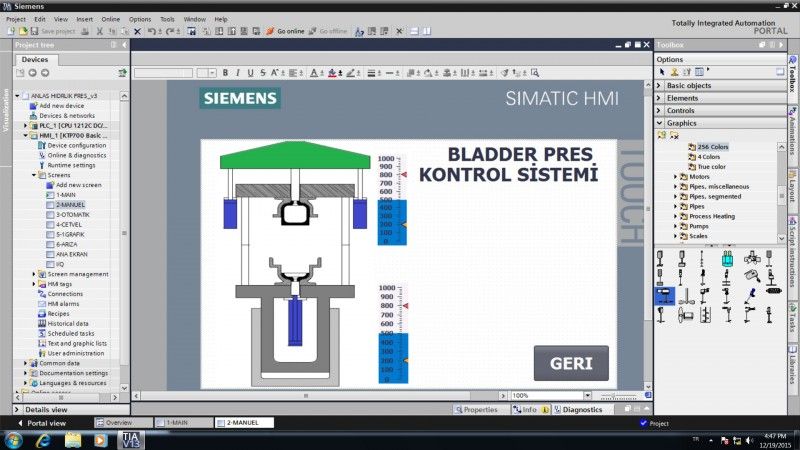Open the font name dropdown field
The height and width of the screenshot is (450, 800).
(x=163, y=73)
